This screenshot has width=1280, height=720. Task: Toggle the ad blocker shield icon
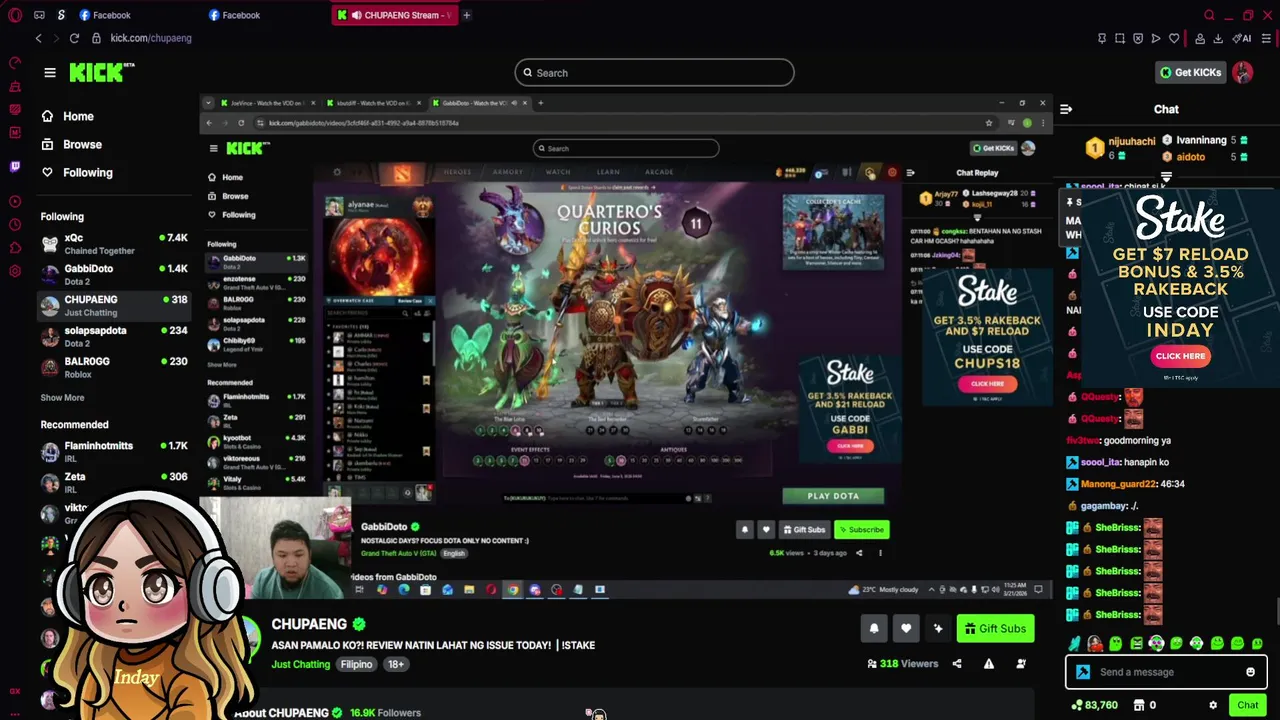pos(1138,38)
